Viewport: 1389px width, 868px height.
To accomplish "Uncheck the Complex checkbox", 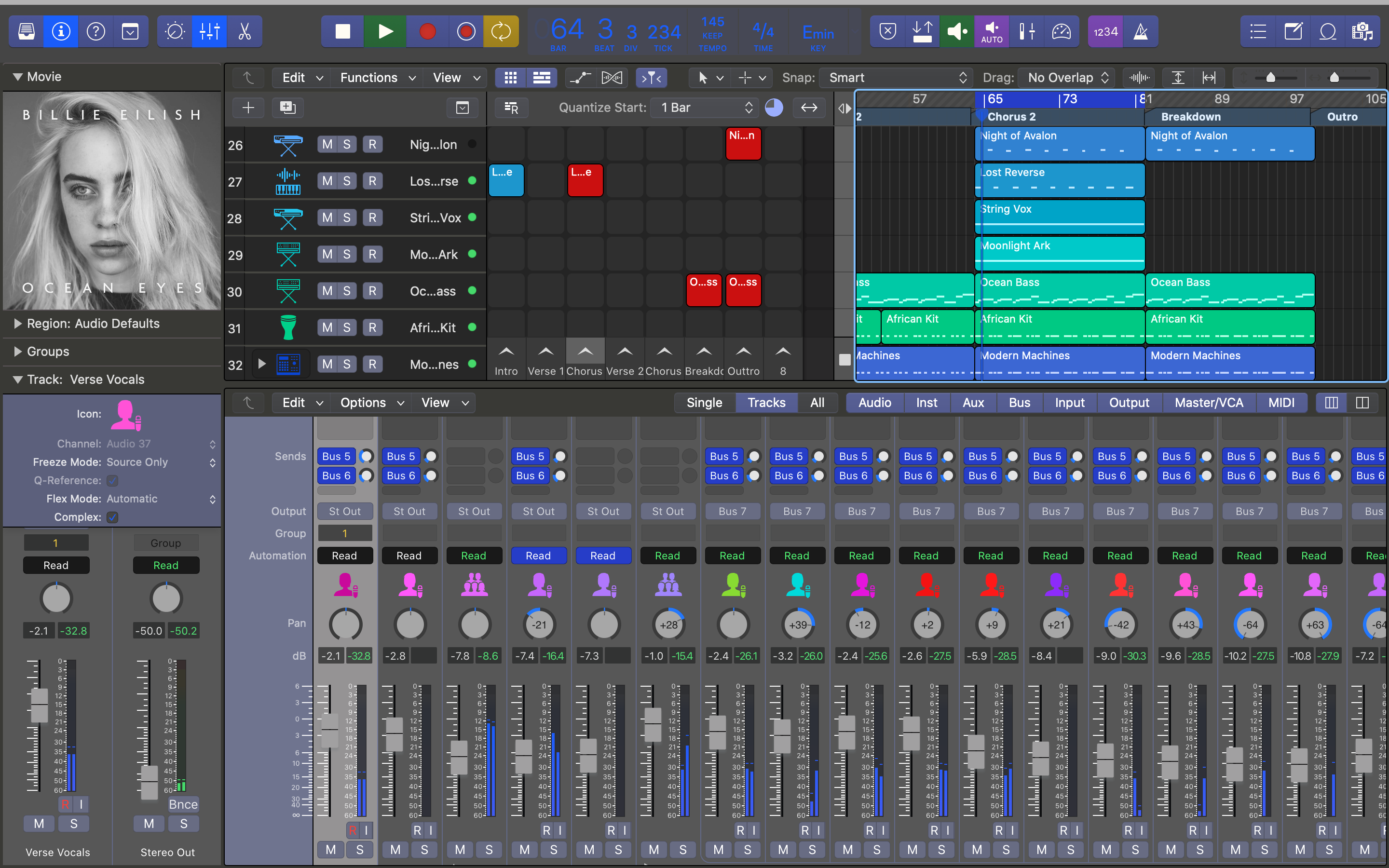I will coord(112,517).
